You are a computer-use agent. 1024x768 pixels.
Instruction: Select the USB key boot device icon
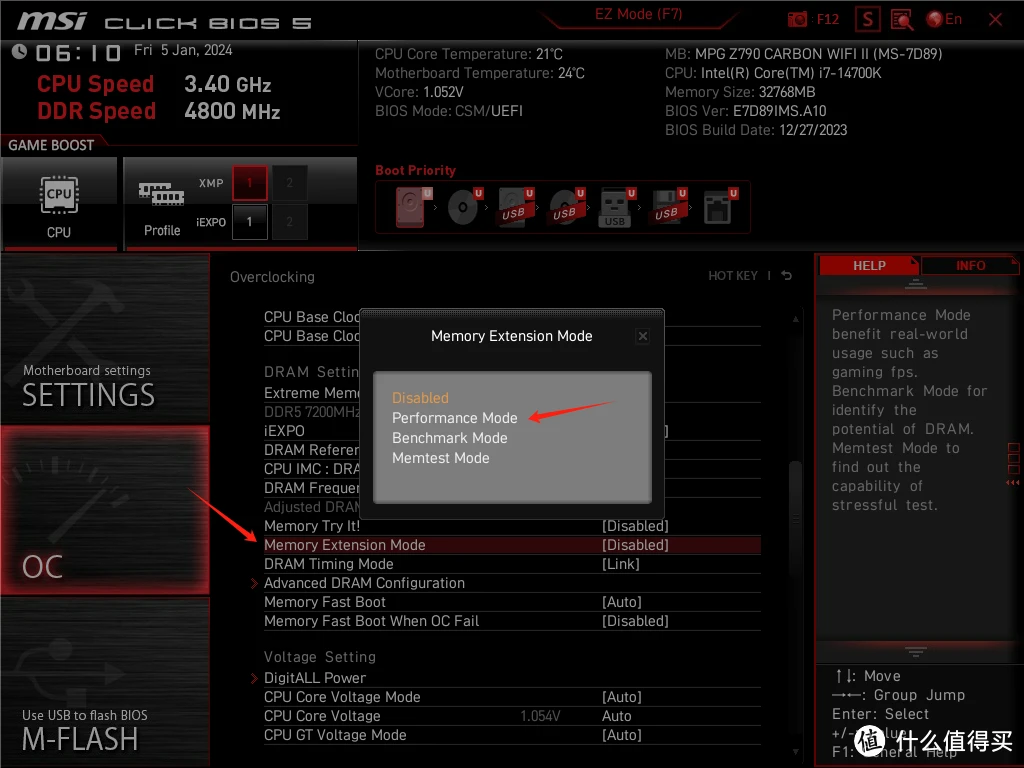(x=617, y=207)
